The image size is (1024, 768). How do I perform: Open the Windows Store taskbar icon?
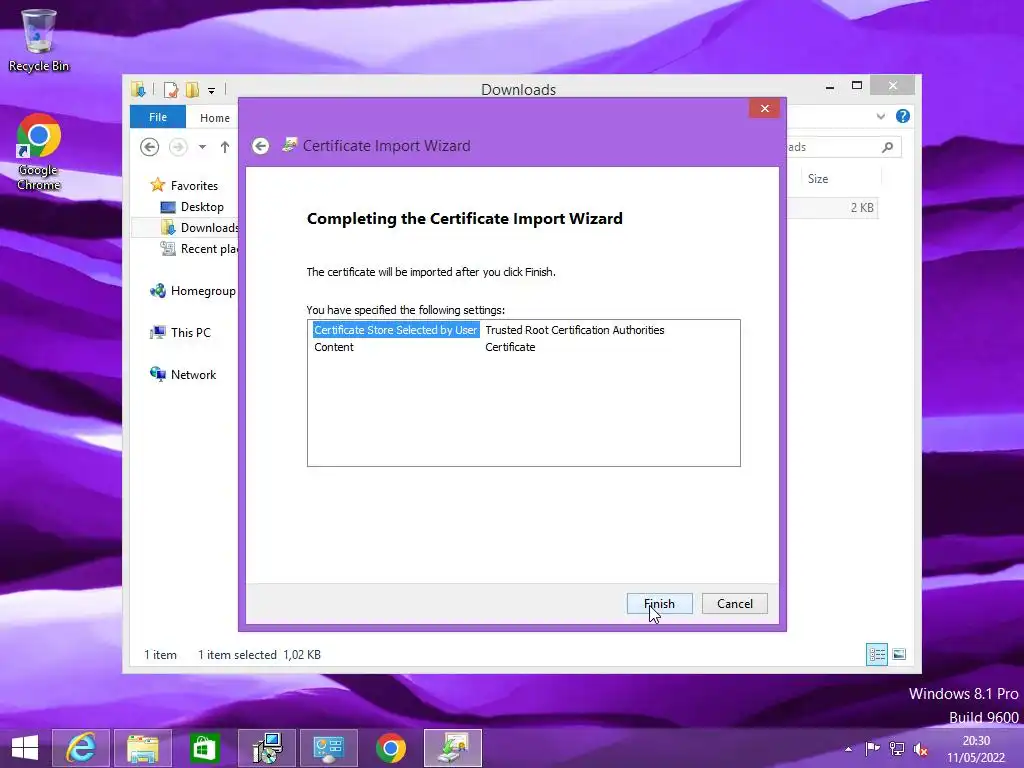tap(204, 748)
